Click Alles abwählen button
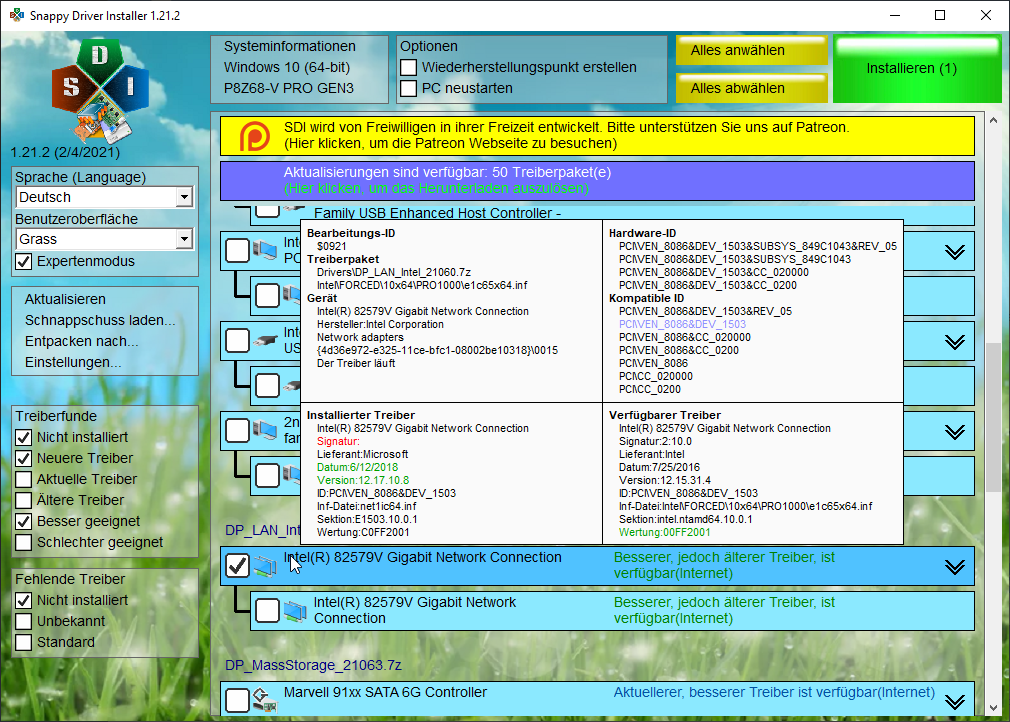 coord(752,88)
